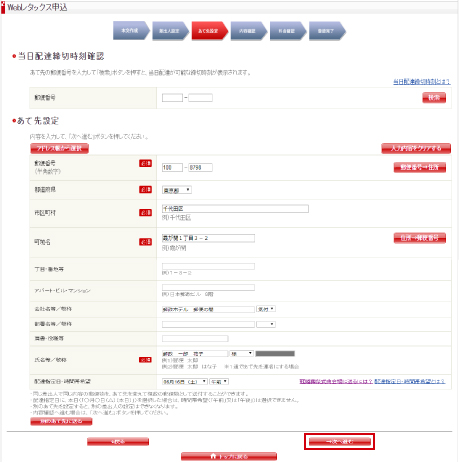Open the 様 honorific dropdown for recipient name
Screen dimensions: 460x463
(241, 353)
